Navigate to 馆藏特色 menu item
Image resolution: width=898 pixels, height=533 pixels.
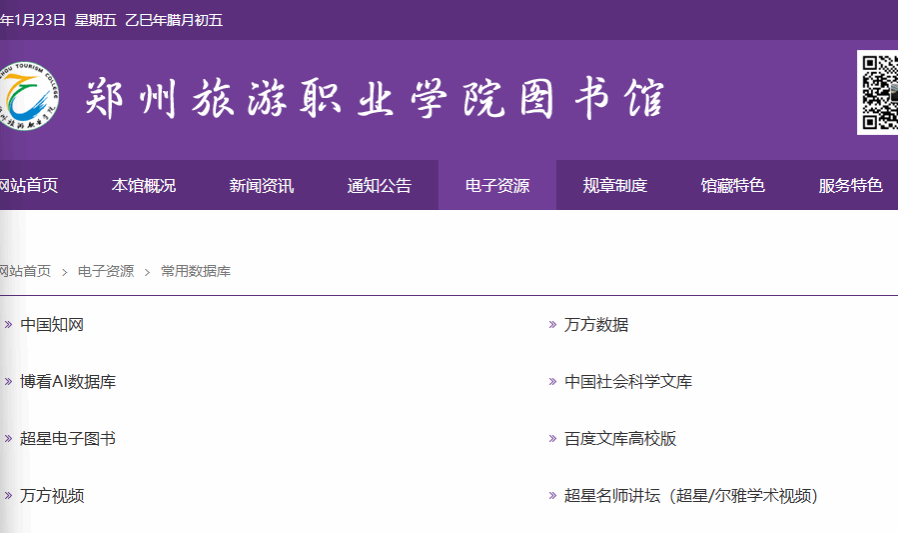coord(733,185)
